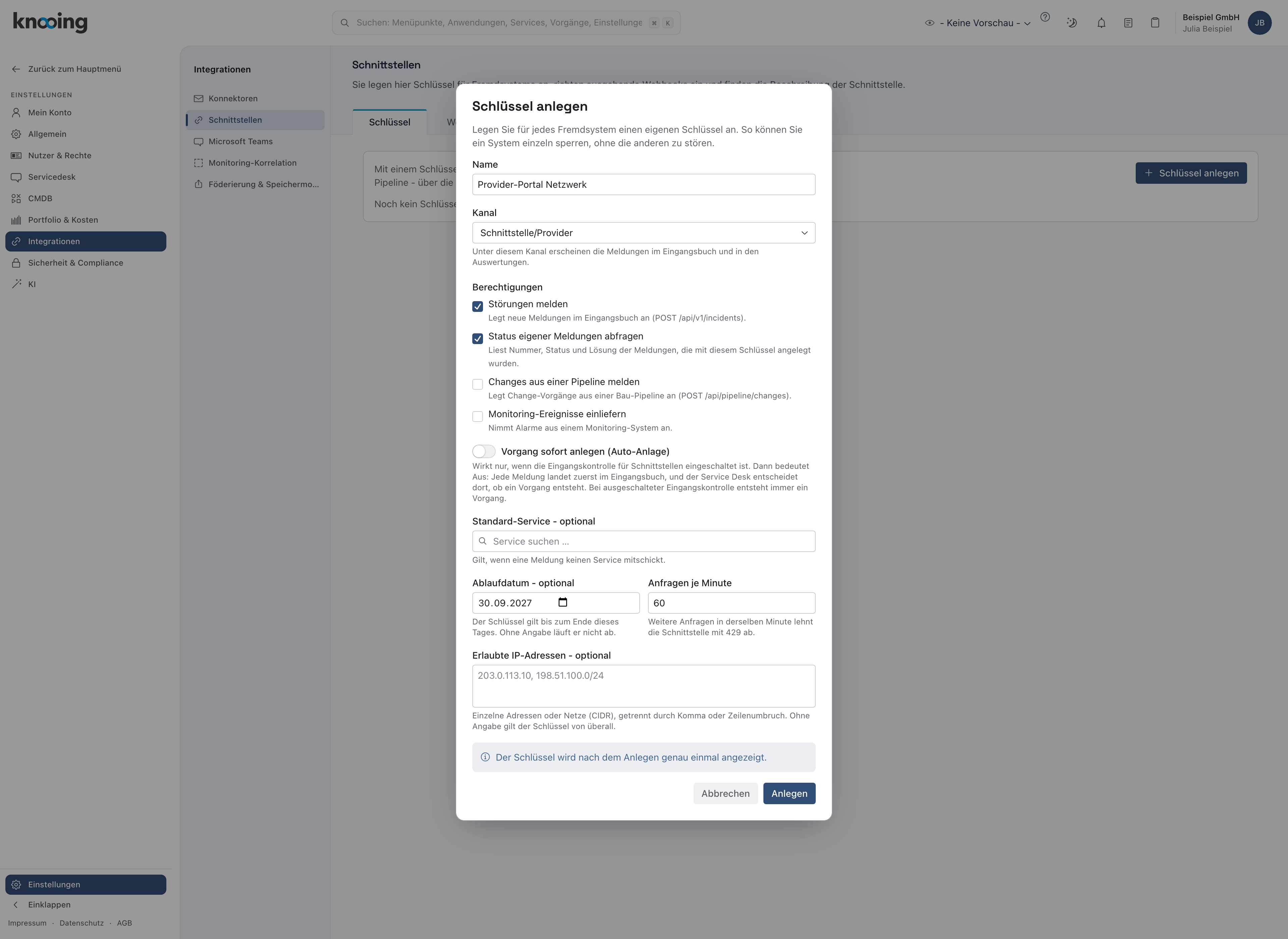Screen dimensions: 1288x939
Task: Open the Kanal dropdown
Action: pos(643,233)
